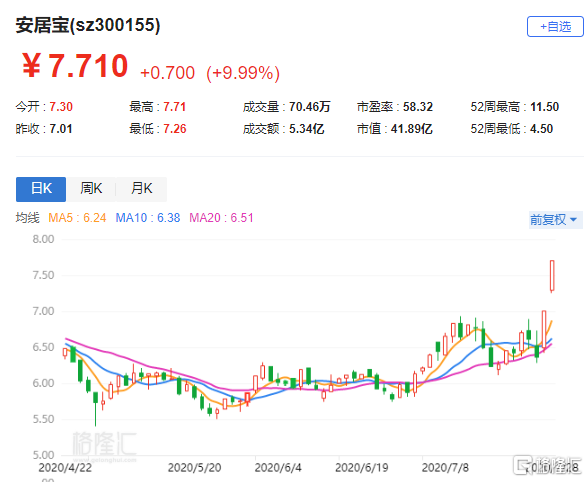Click the 今开 opening price 7.30
The height and width of the screenshot is (482, 588).
(61, 107)
